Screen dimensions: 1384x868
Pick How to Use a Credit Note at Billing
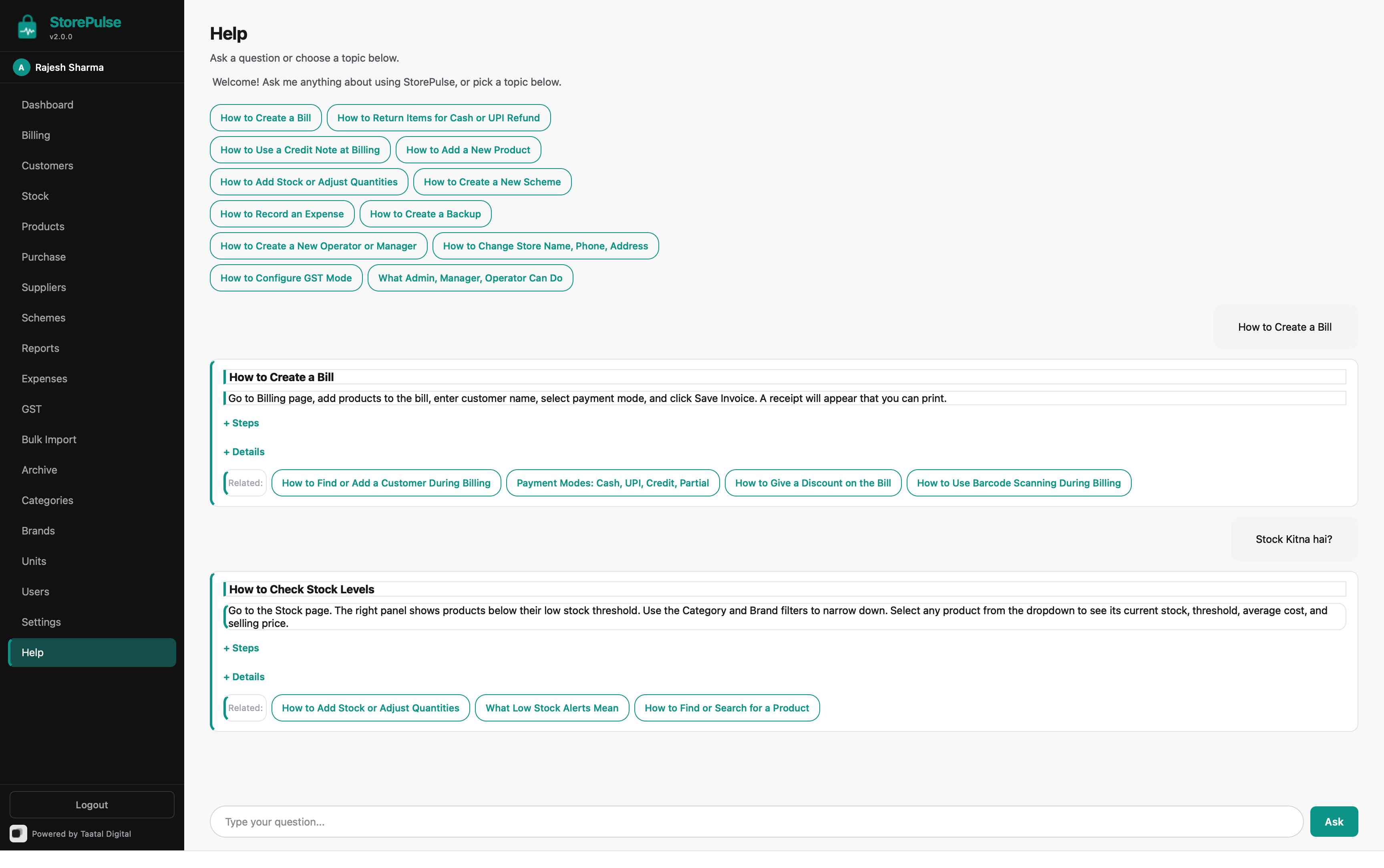(300, 150)
